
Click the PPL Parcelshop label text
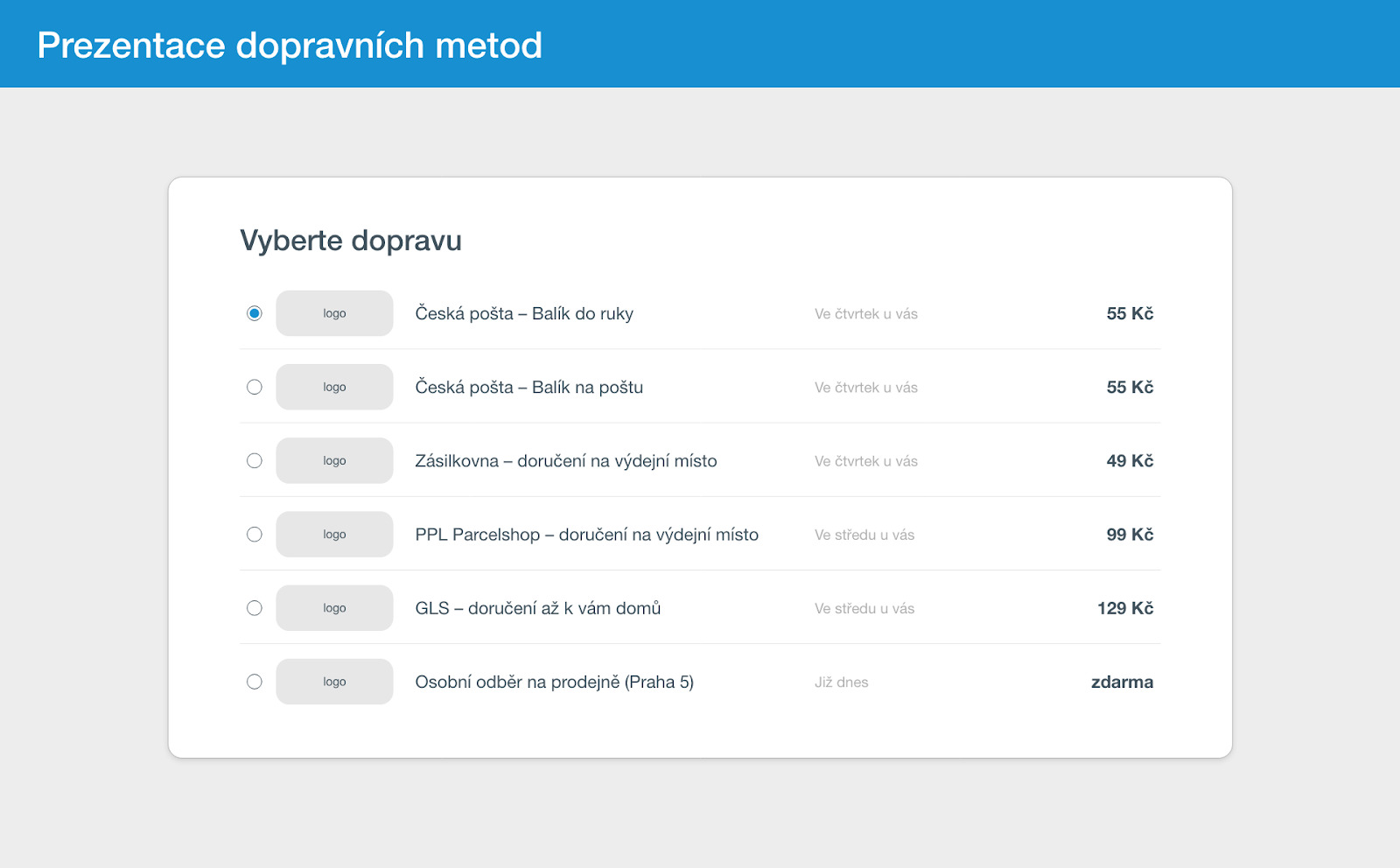coord(586,535)
